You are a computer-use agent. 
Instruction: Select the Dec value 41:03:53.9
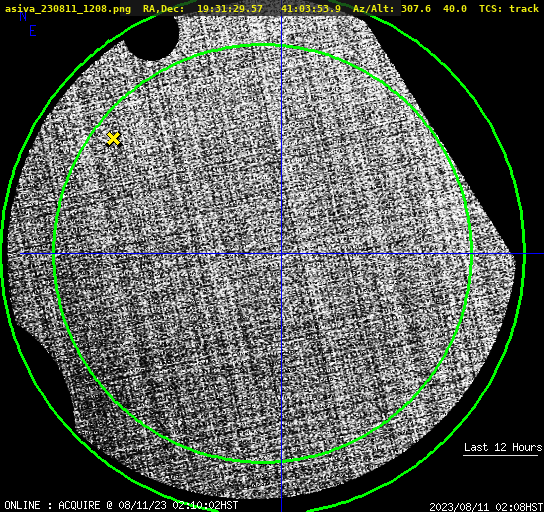coord(311,9)
